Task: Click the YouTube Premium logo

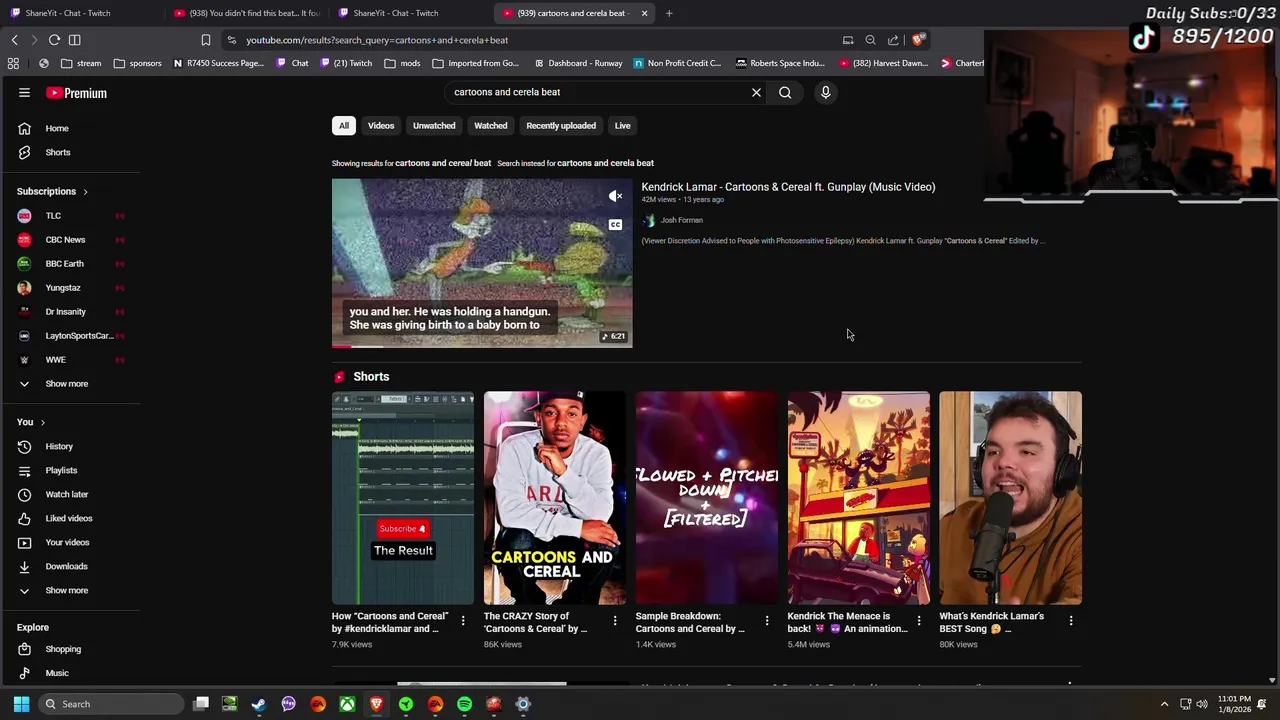Action: point(77,93)
